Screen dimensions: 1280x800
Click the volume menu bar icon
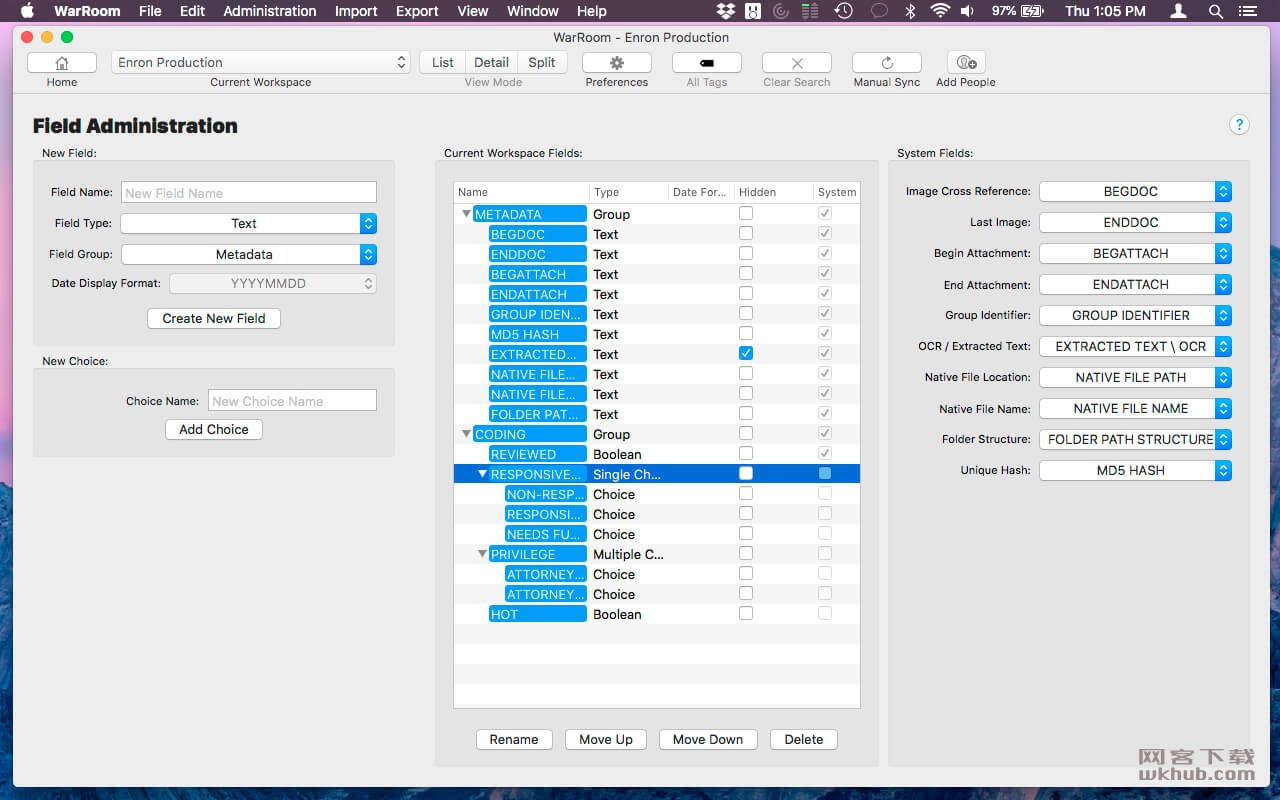pyautogui.click(x=968, y=11)
